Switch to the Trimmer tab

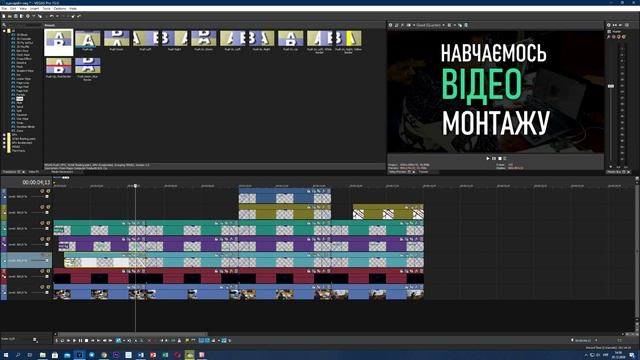pyautogui.click(x=423, y=172)
